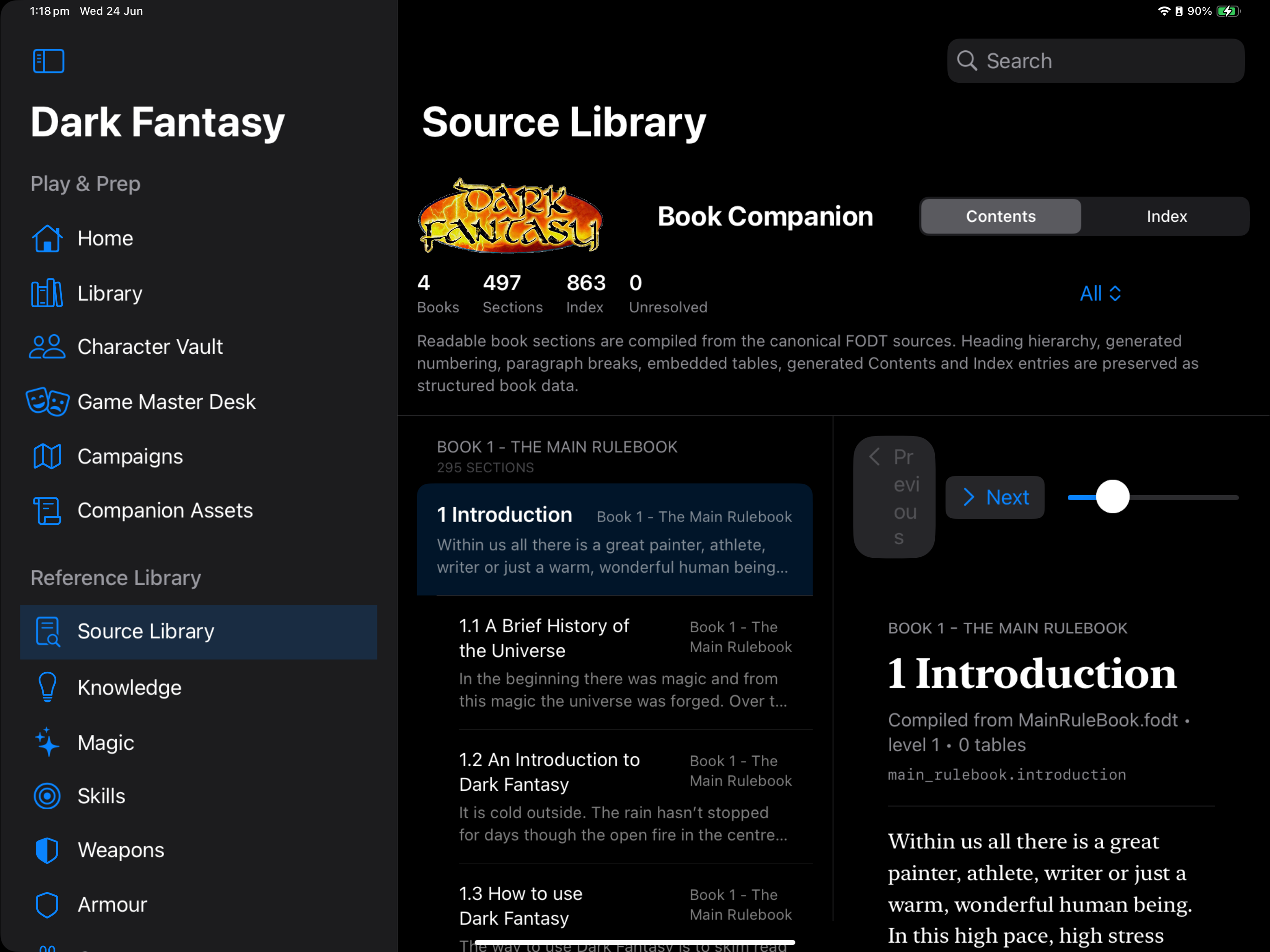The width and height of the screenshot is (1270, 952).
Task: Open the Weapons reference
Action: point(198,850)
